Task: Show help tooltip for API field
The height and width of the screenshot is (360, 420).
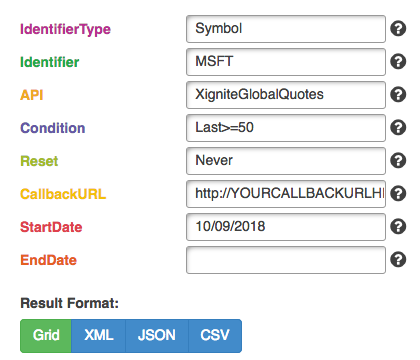Action: [x=398, y=95]
